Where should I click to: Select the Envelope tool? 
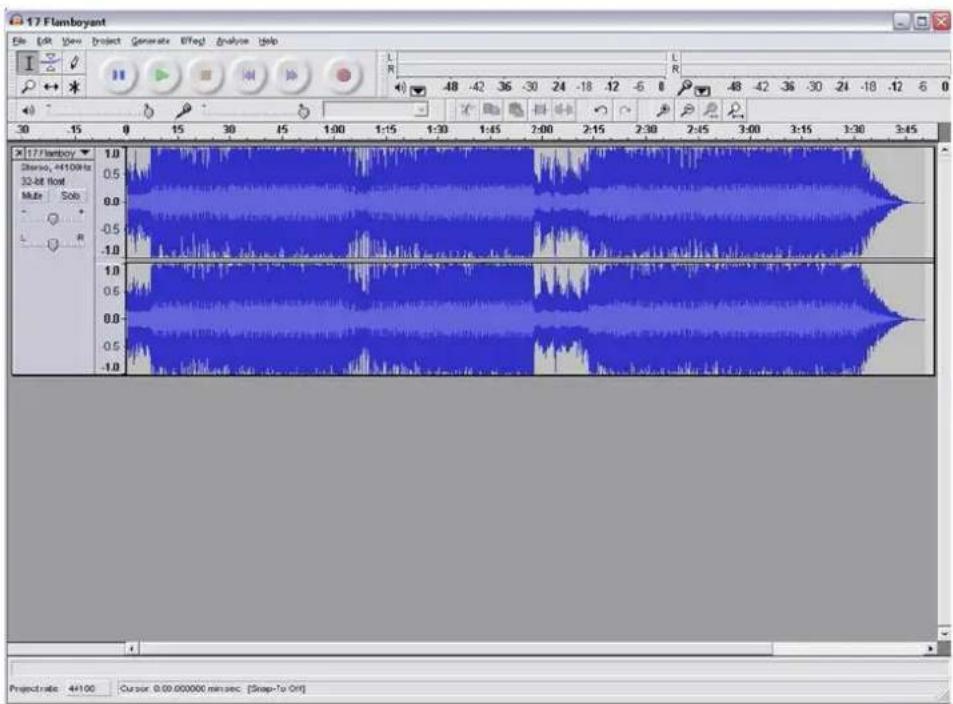(x=51, y=63)
